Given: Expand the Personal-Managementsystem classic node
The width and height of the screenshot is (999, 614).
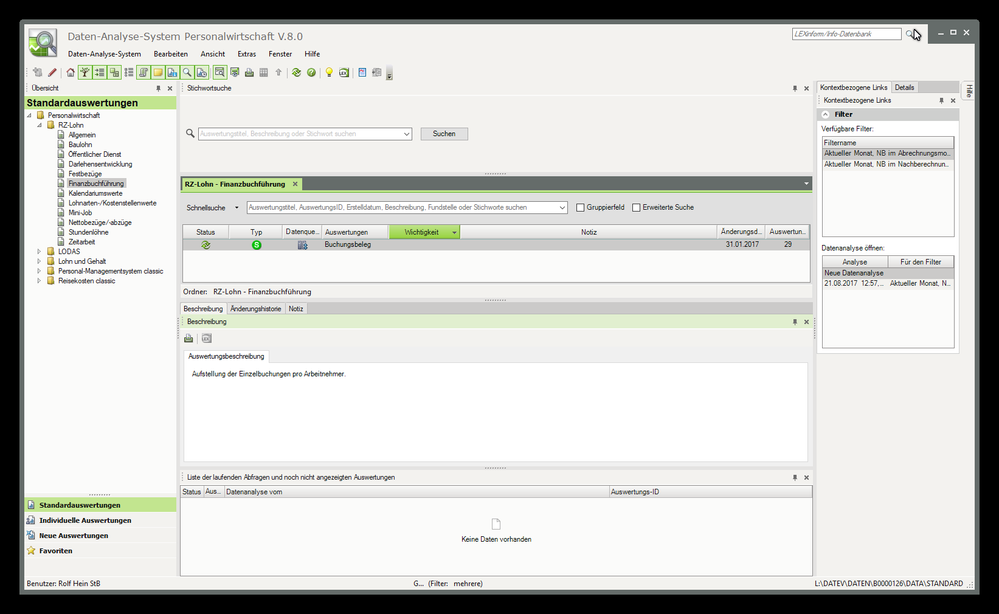Looking at the screenshot, I should point(40,271).
